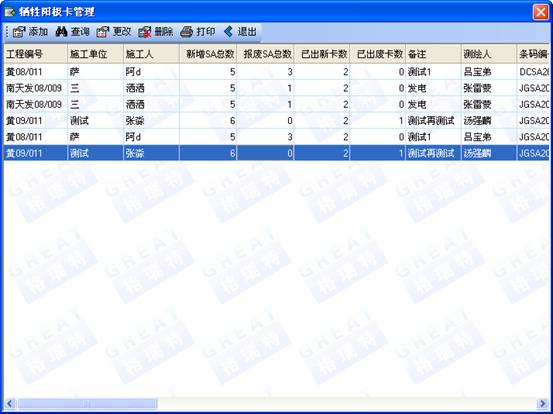Viewport: 553px width, 414px height.
Task: Click 测试 unit cell in the highlighted row
Action: [x=95, y=153]
